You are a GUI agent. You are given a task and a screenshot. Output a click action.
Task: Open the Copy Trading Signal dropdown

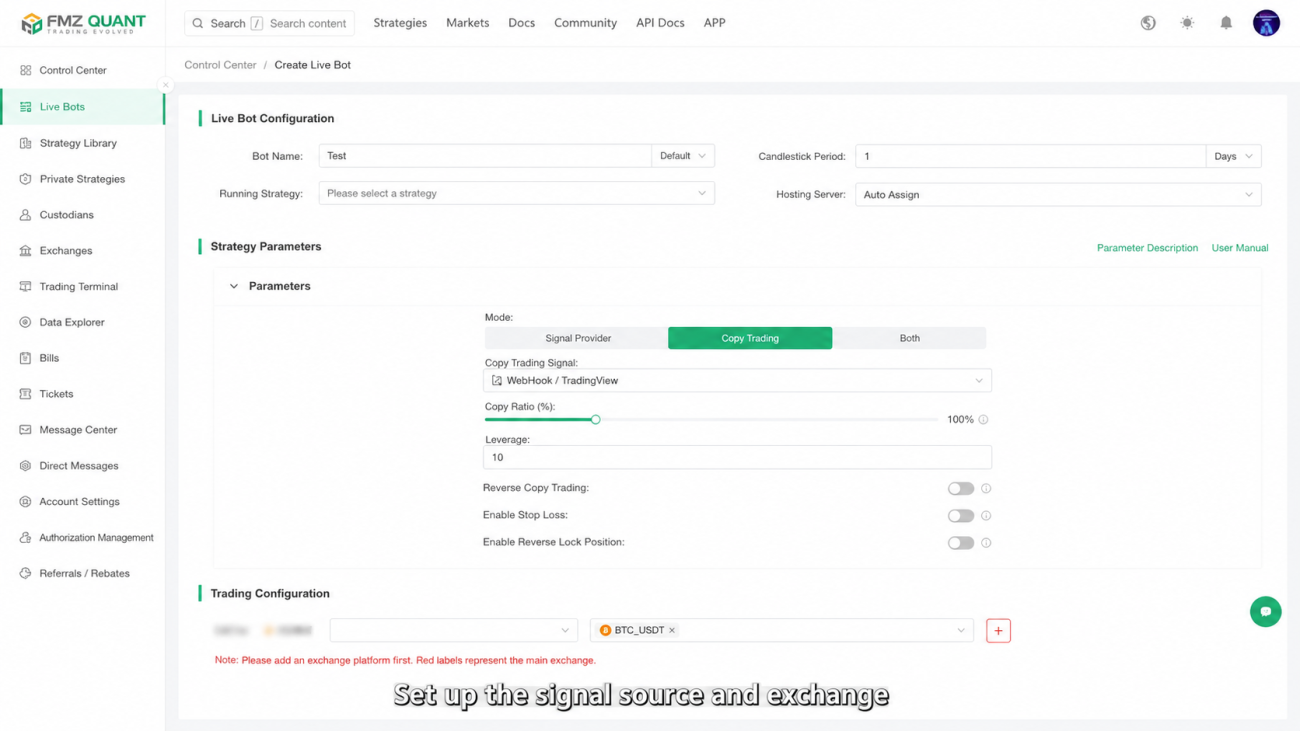(x=737, y=381)
